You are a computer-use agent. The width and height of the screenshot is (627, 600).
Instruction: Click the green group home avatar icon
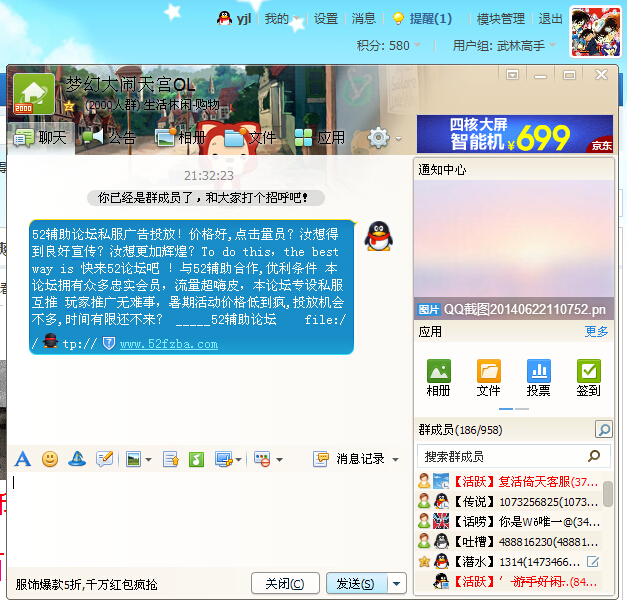[x=34, y=94]
